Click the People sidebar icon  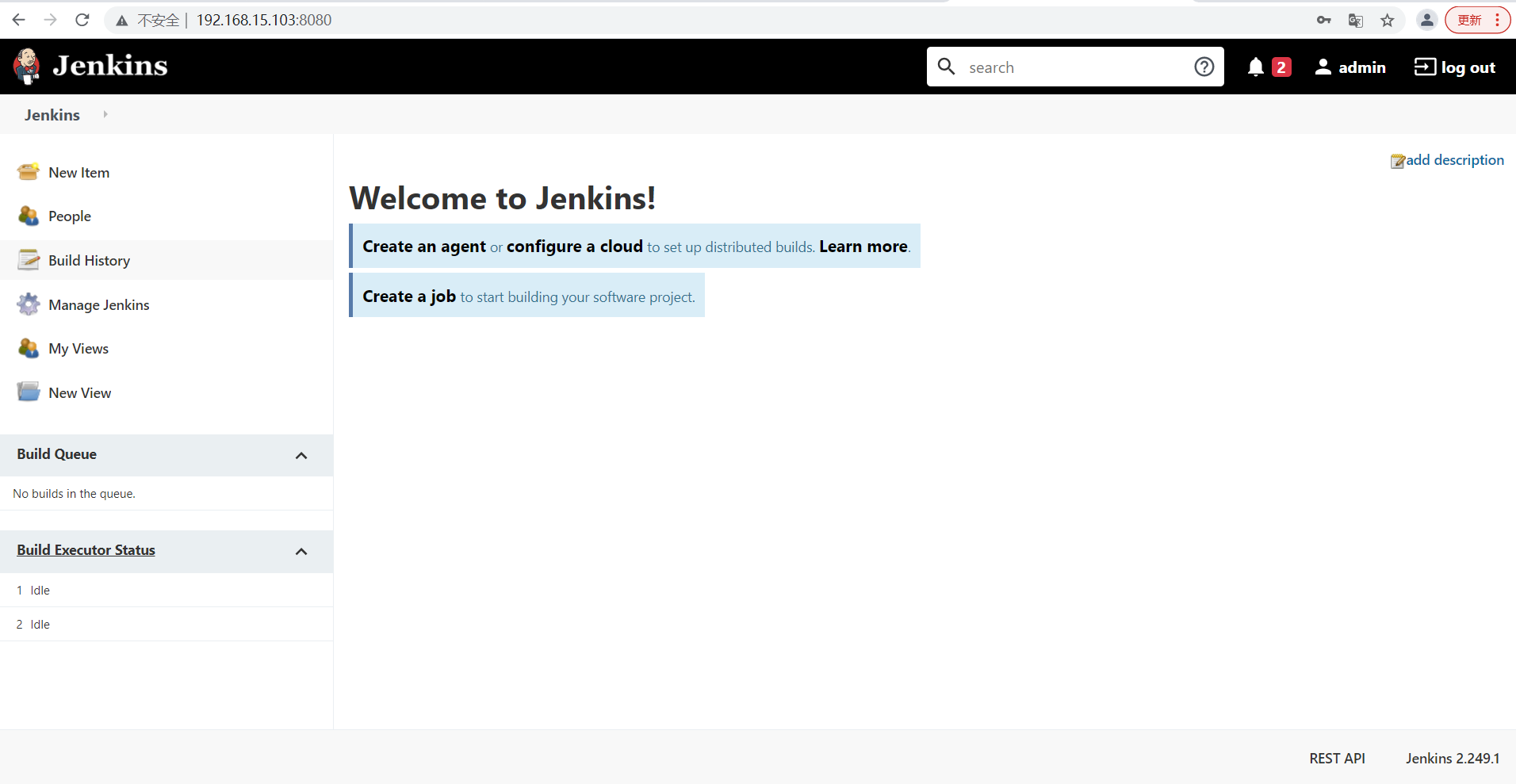(29, 216)
